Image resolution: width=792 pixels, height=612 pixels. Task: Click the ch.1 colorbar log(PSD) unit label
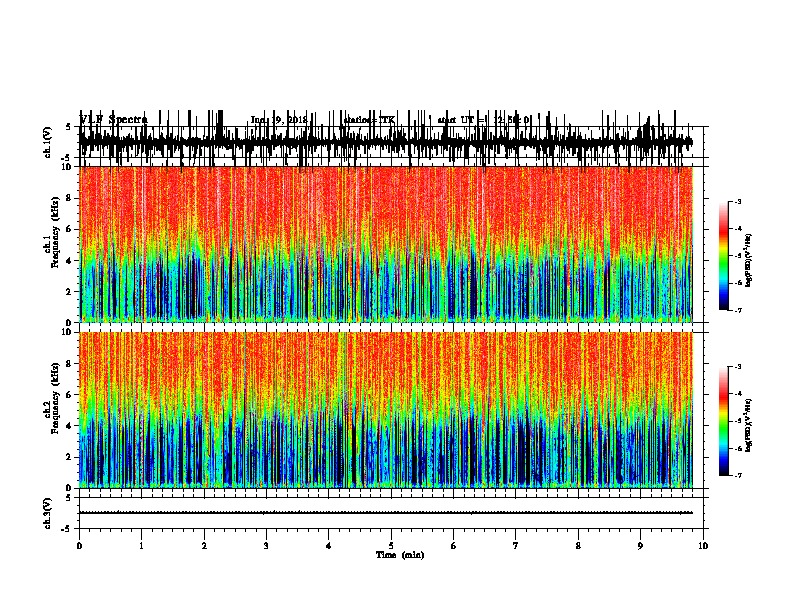(748, 260)
